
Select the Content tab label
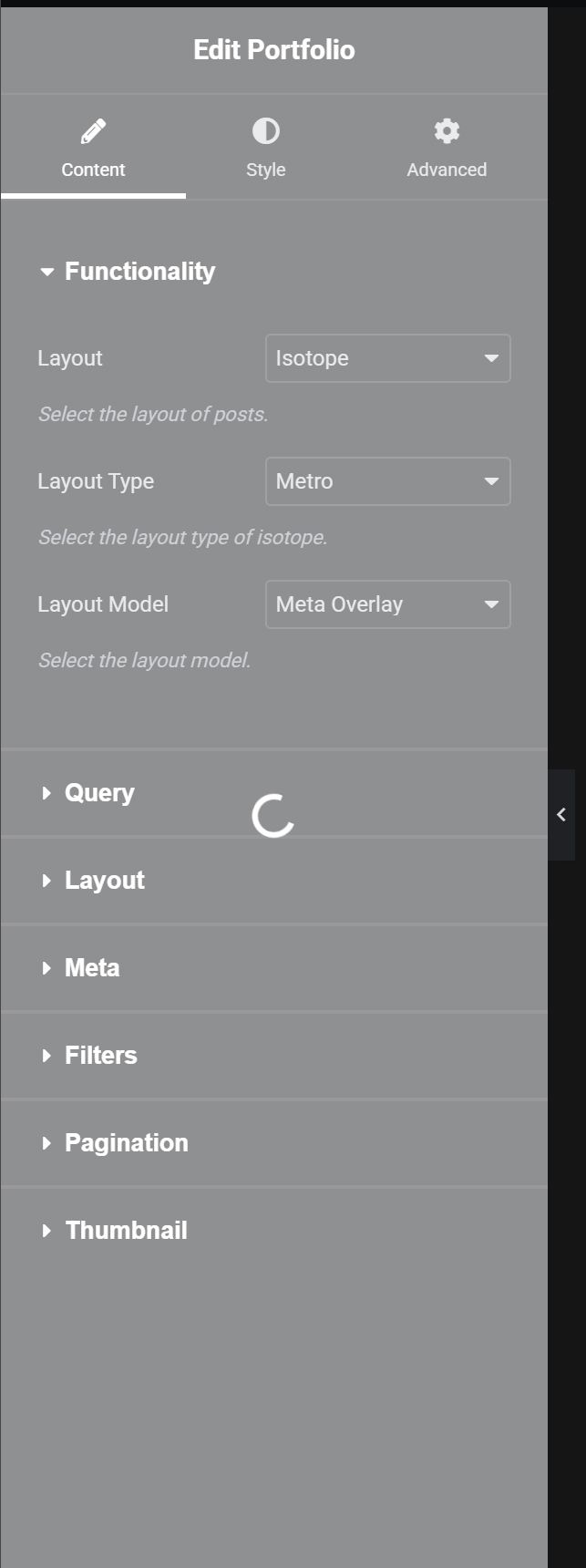[x=93, y=170]
